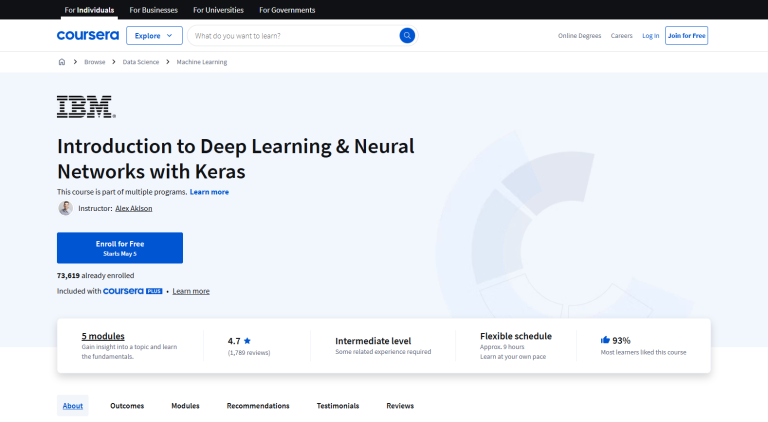Viewport: 768px width, 422px height.
Task: Click Learn more next to Coursera Plus
Action: (191, 291)
